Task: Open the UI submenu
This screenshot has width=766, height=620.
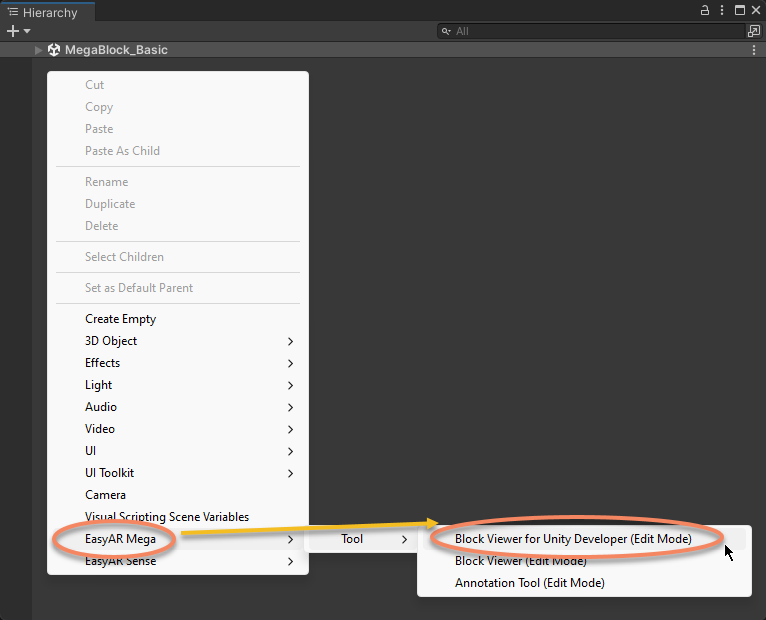Action: [178, 451]
